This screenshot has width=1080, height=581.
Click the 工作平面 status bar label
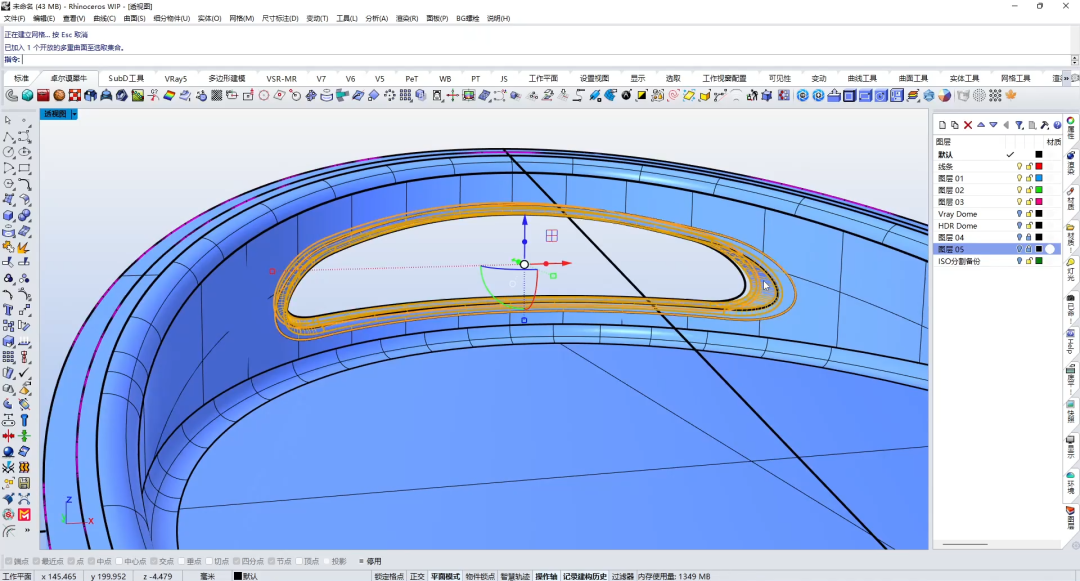[x=17, y=576]
